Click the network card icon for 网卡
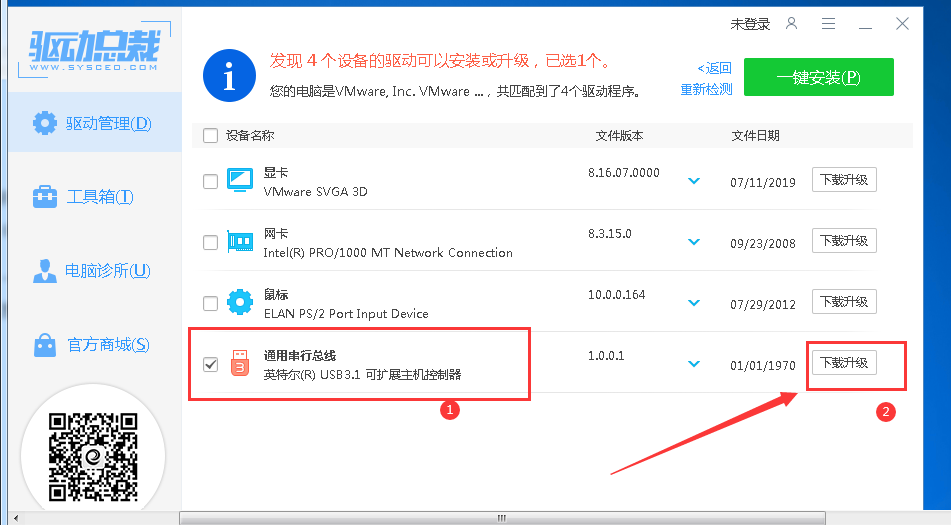The image size is (951, 525). coord(240,241)
